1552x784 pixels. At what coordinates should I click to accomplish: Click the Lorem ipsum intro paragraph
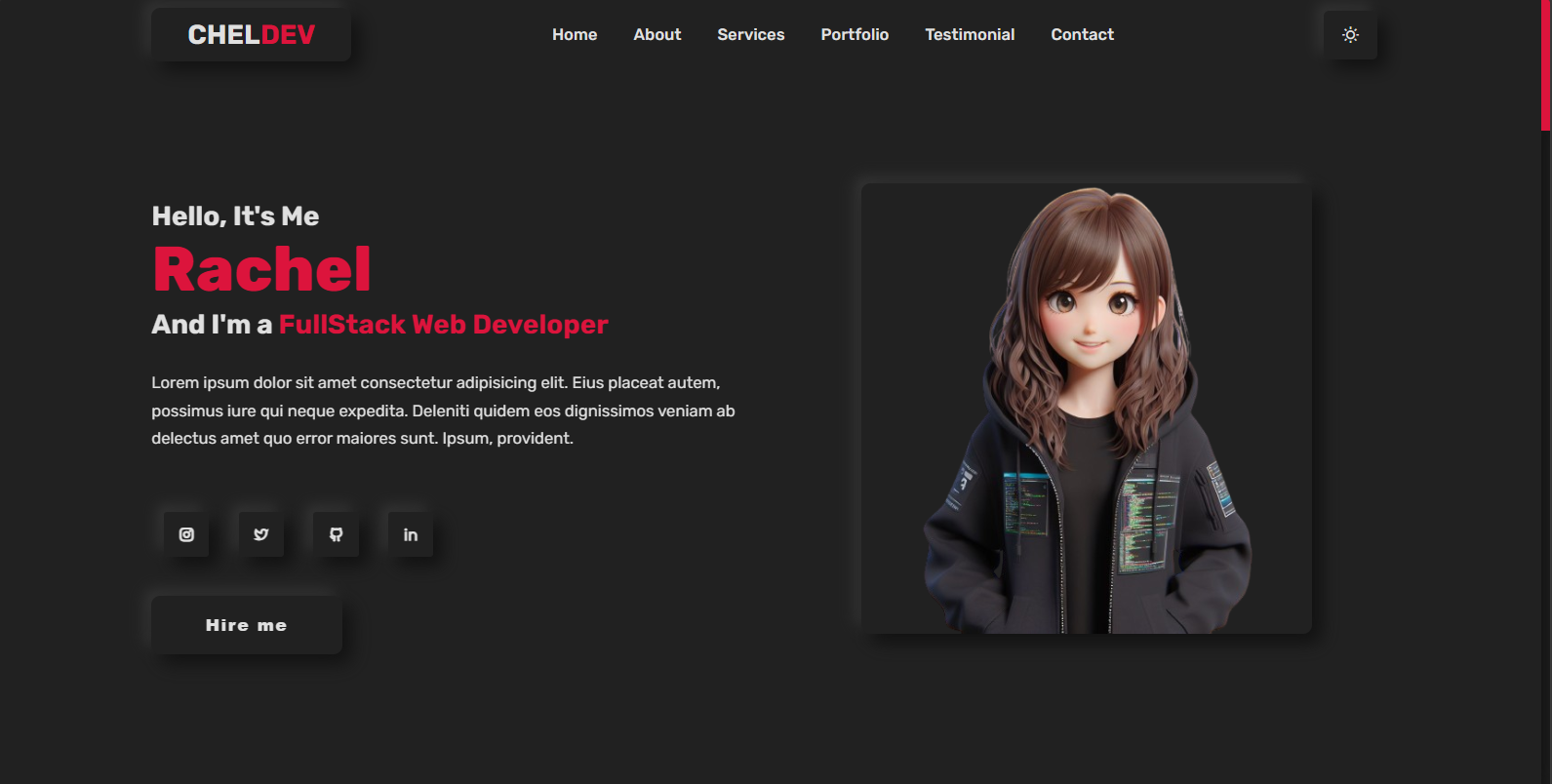click(443, 411)
